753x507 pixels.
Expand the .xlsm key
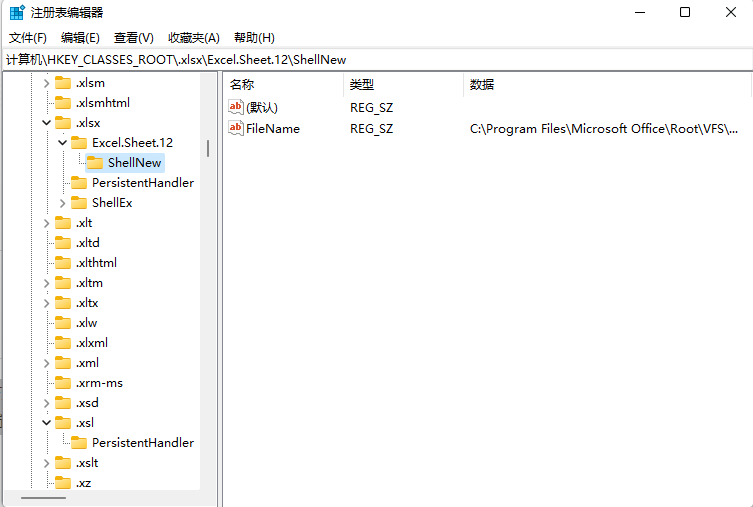tap(47, 83)
